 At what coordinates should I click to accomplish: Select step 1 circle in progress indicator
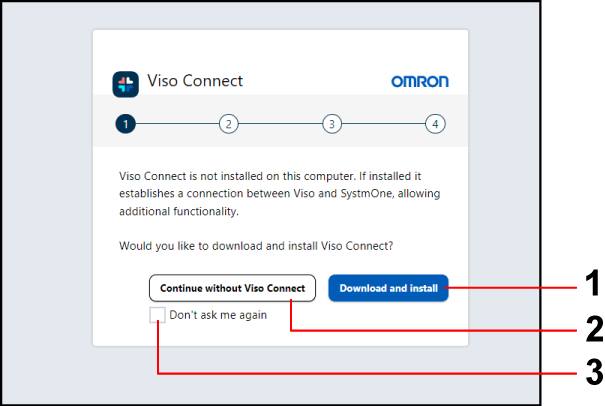125,124
